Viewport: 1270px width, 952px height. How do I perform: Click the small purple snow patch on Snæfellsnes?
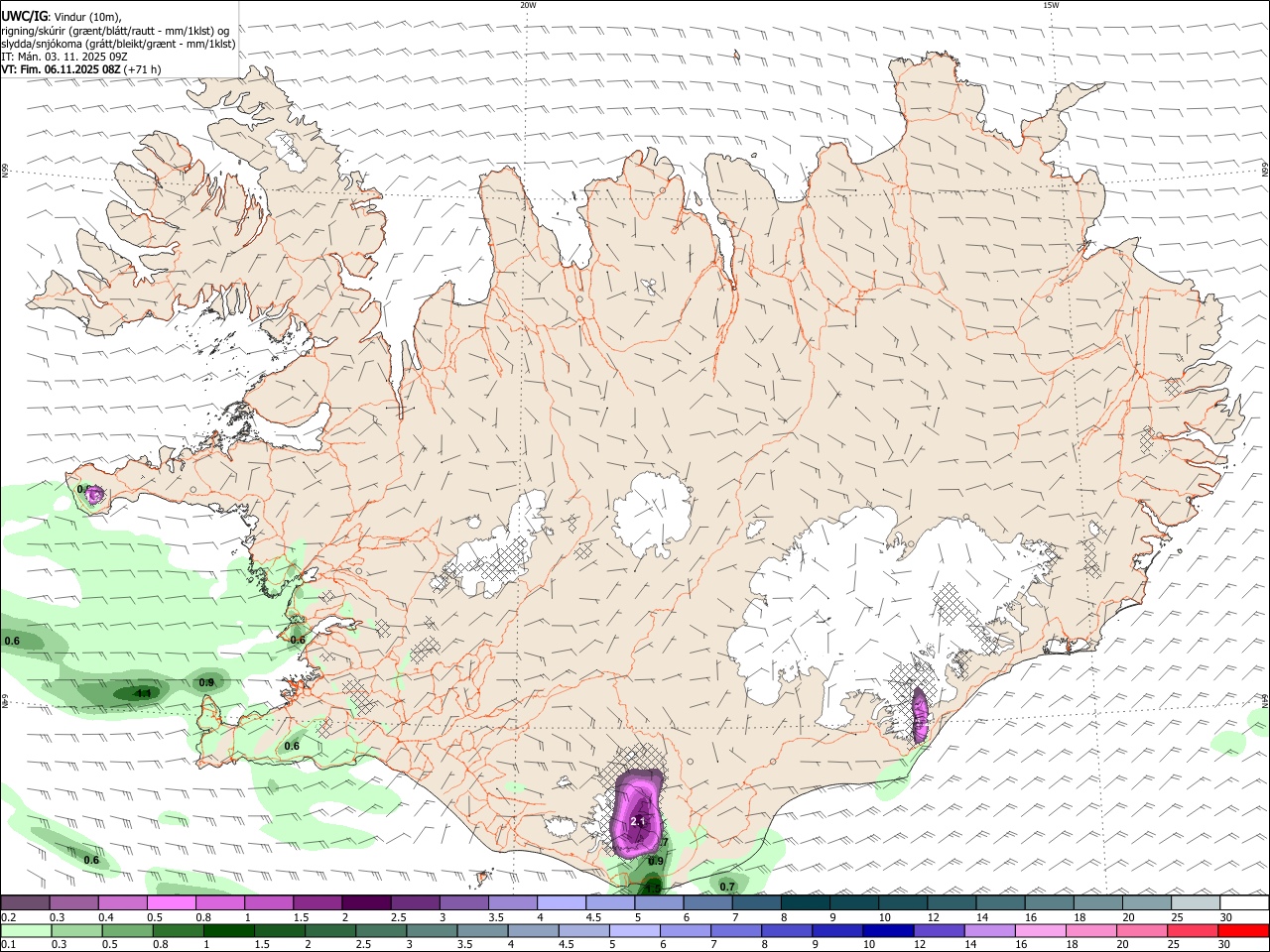click(x=94, y=493)
